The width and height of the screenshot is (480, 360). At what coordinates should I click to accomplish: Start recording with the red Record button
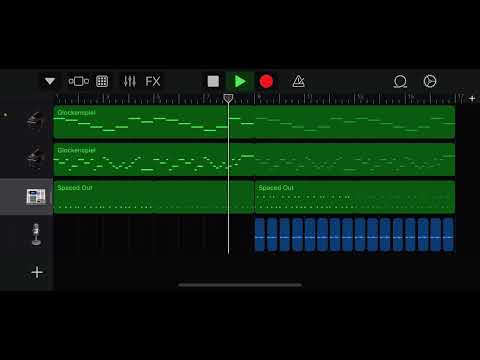tap(266, 81)
